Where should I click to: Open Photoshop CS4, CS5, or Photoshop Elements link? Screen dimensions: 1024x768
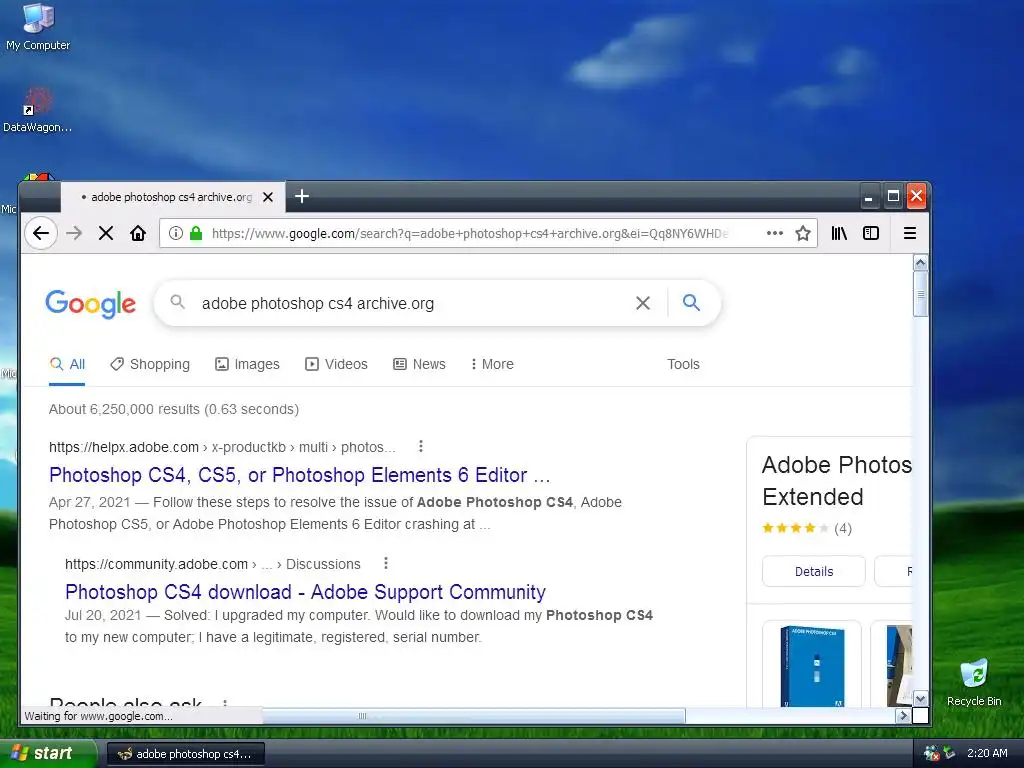click(300, 475)
